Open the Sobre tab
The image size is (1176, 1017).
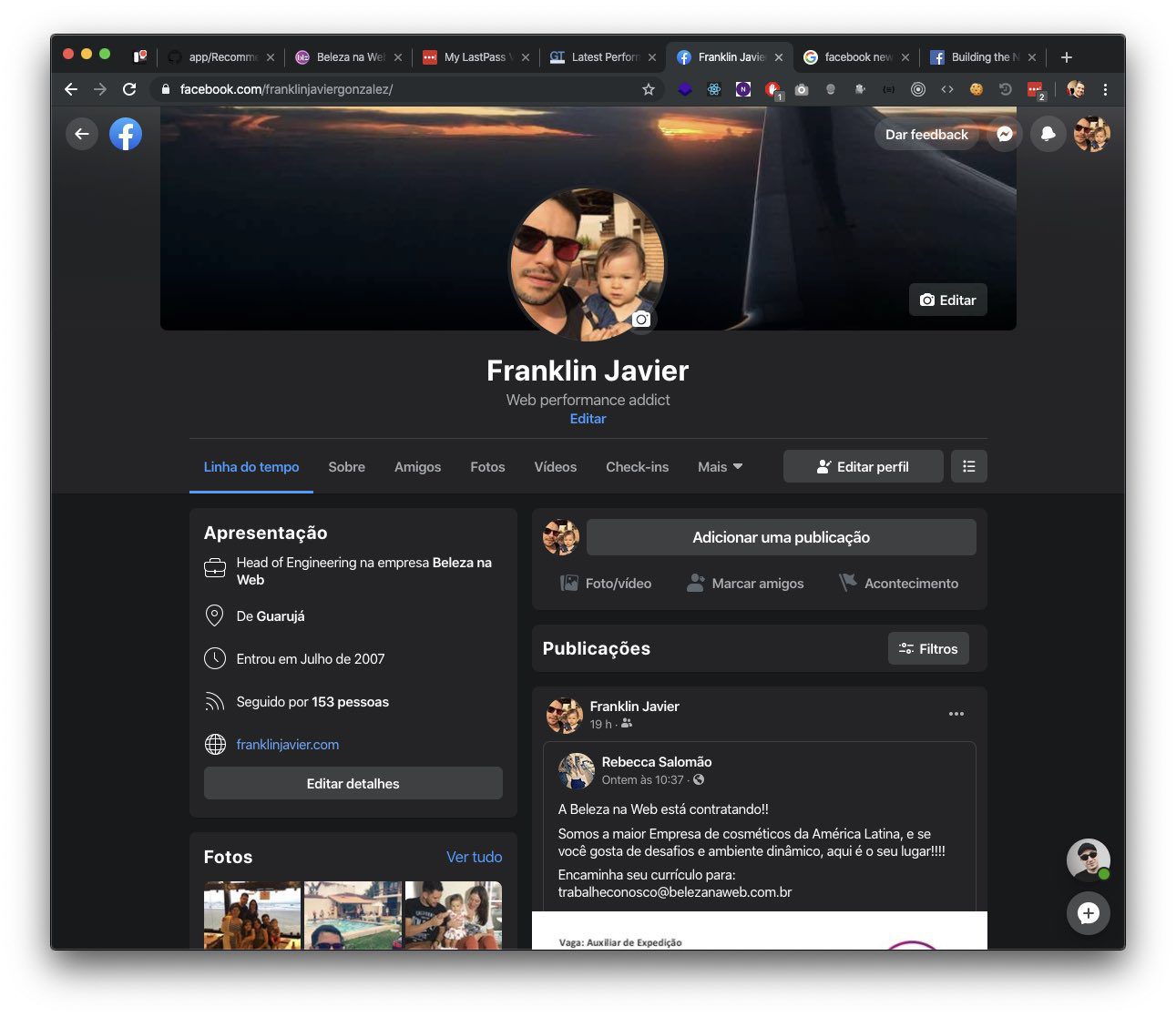[x=347, y=466]
